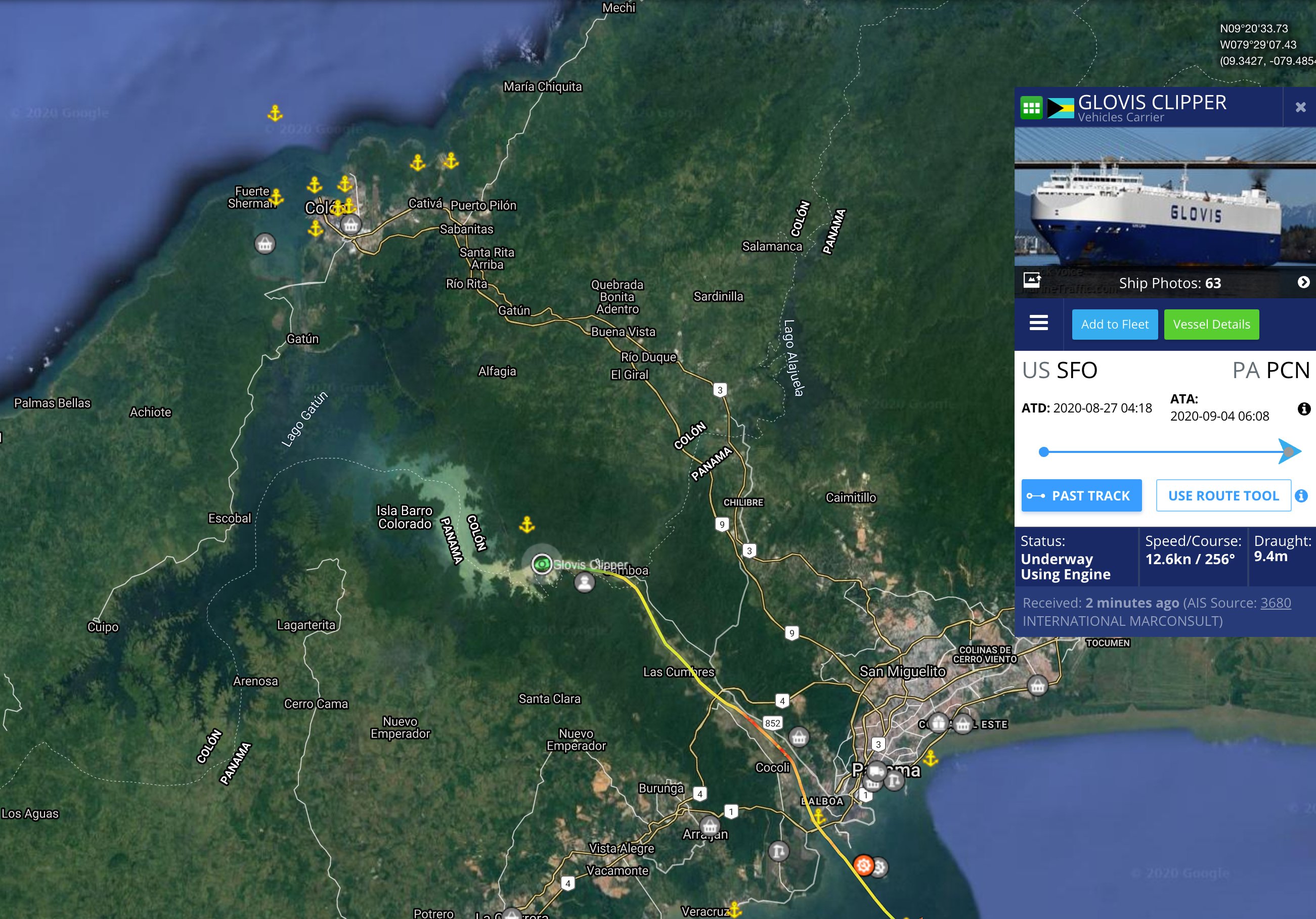The height and width of the screenshot is (919, 1316).
Task: Click the Speed/Course value 12.6kn / 256°
Action: pos(1190,559)
